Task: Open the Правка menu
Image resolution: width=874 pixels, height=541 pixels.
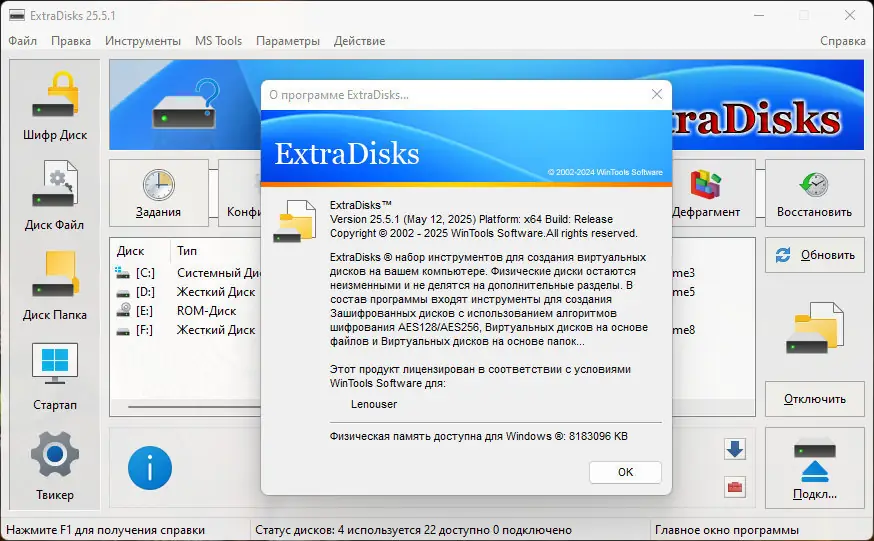Action: (71, 41)
